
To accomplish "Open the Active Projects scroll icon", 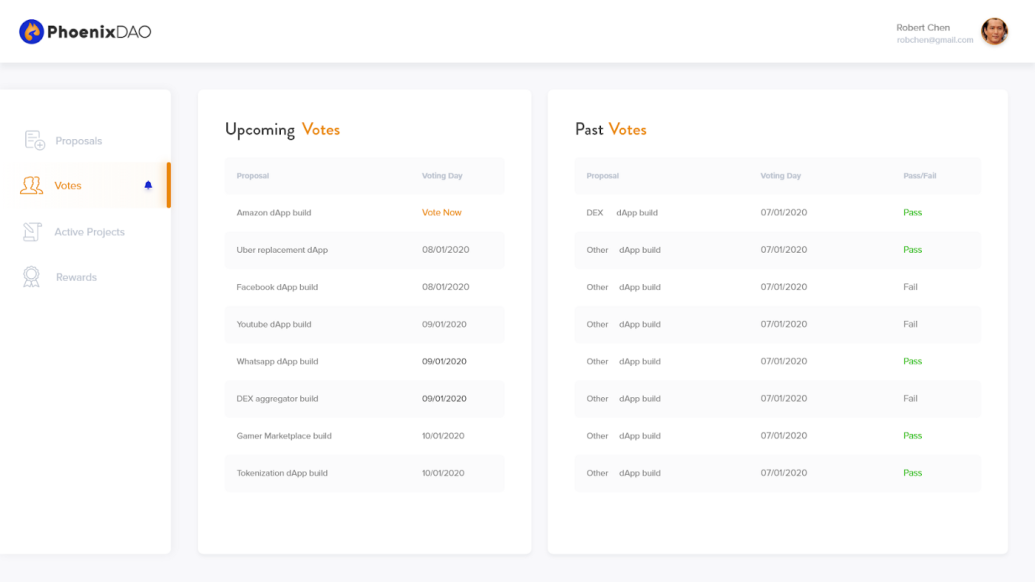I will point(32,232).
